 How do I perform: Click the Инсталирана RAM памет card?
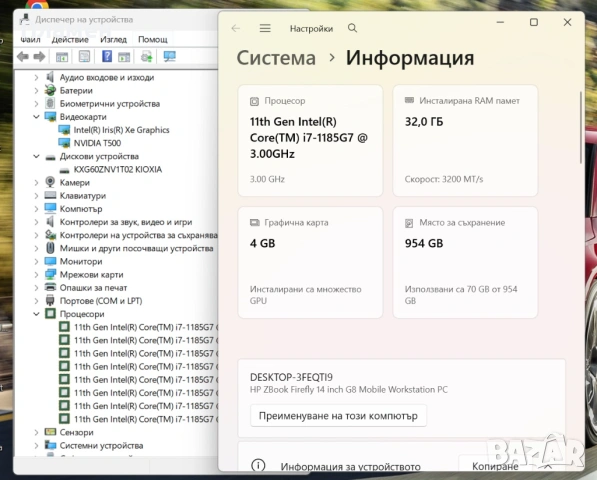tap(465, 141)
